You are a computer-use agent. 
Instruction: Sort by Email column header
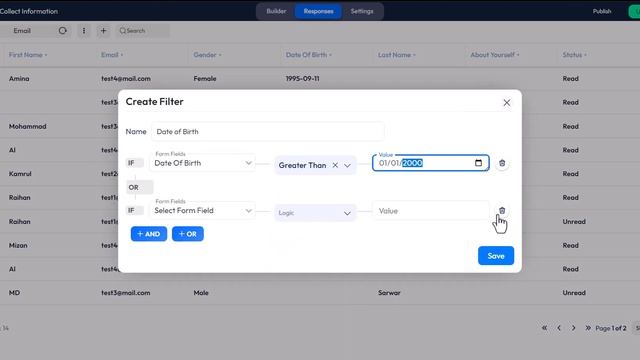112,55
